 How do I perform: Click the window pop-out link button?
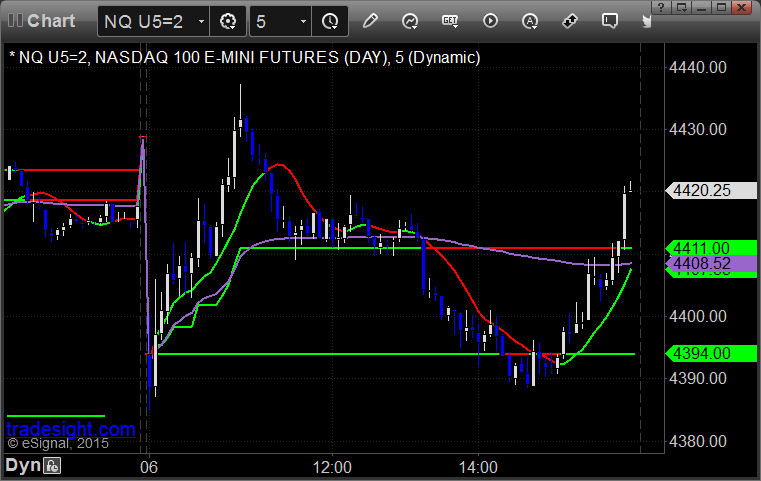point(682,7)
